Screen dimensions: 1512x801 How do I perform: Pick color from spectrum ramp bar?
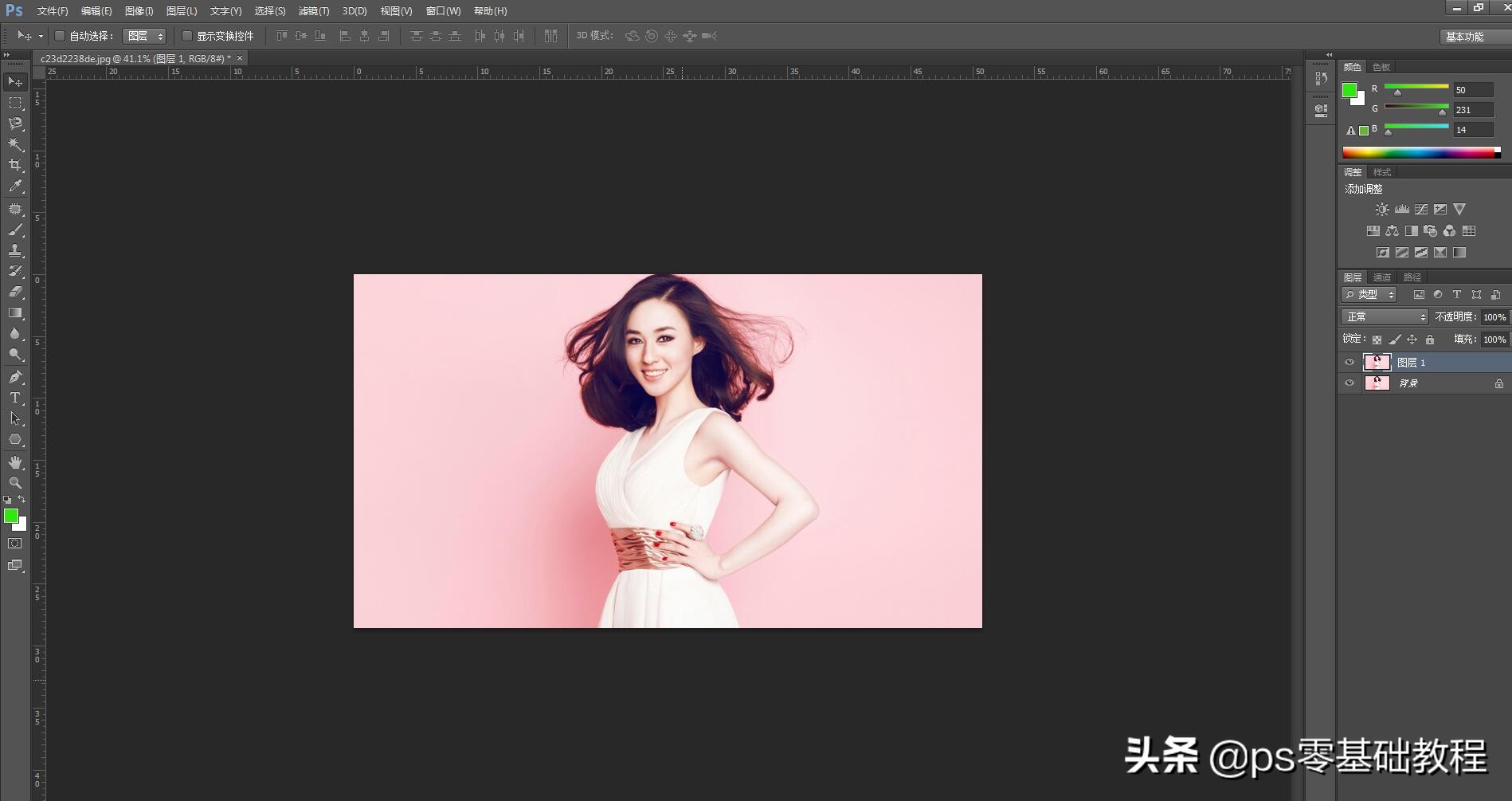pos(1421,152)
